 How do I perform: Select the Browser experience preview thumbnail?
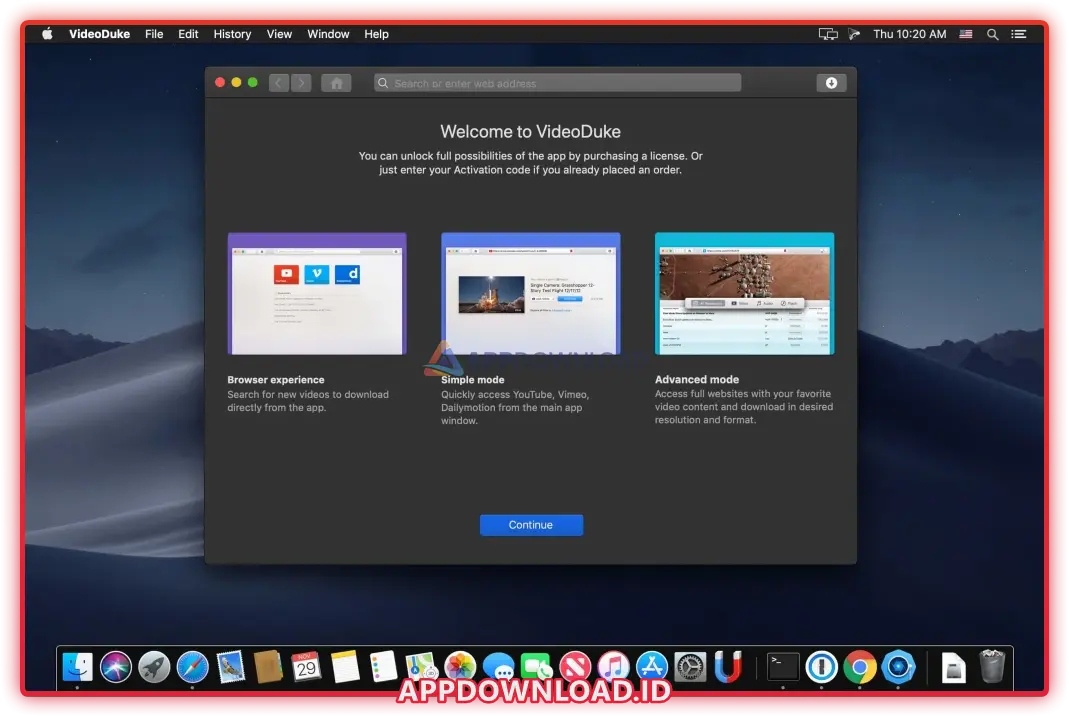pyautogui.click(x=316, y=293)
